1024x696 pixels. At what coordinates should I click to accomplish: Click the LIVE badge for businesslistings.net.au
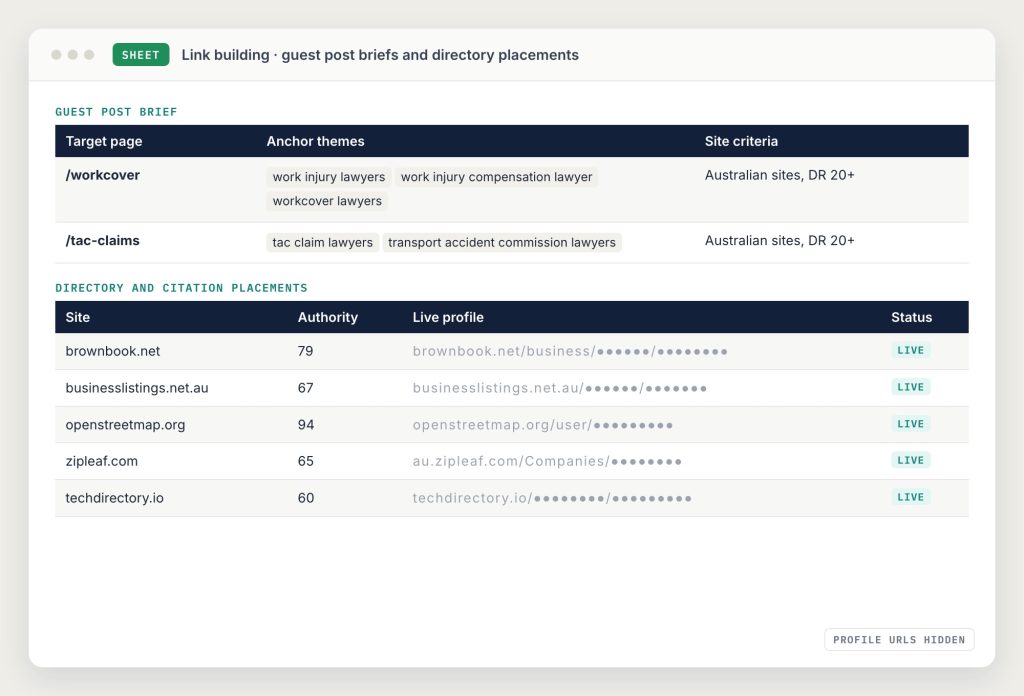pyautogui.click(x=910, y=387)
